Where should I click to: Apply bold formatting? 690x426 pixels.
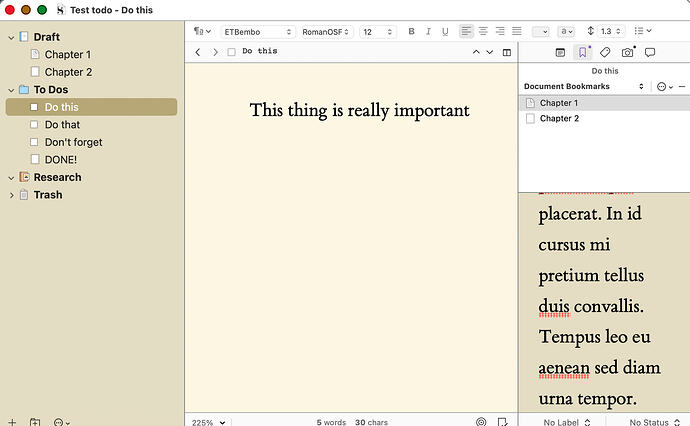pos(411,31)
